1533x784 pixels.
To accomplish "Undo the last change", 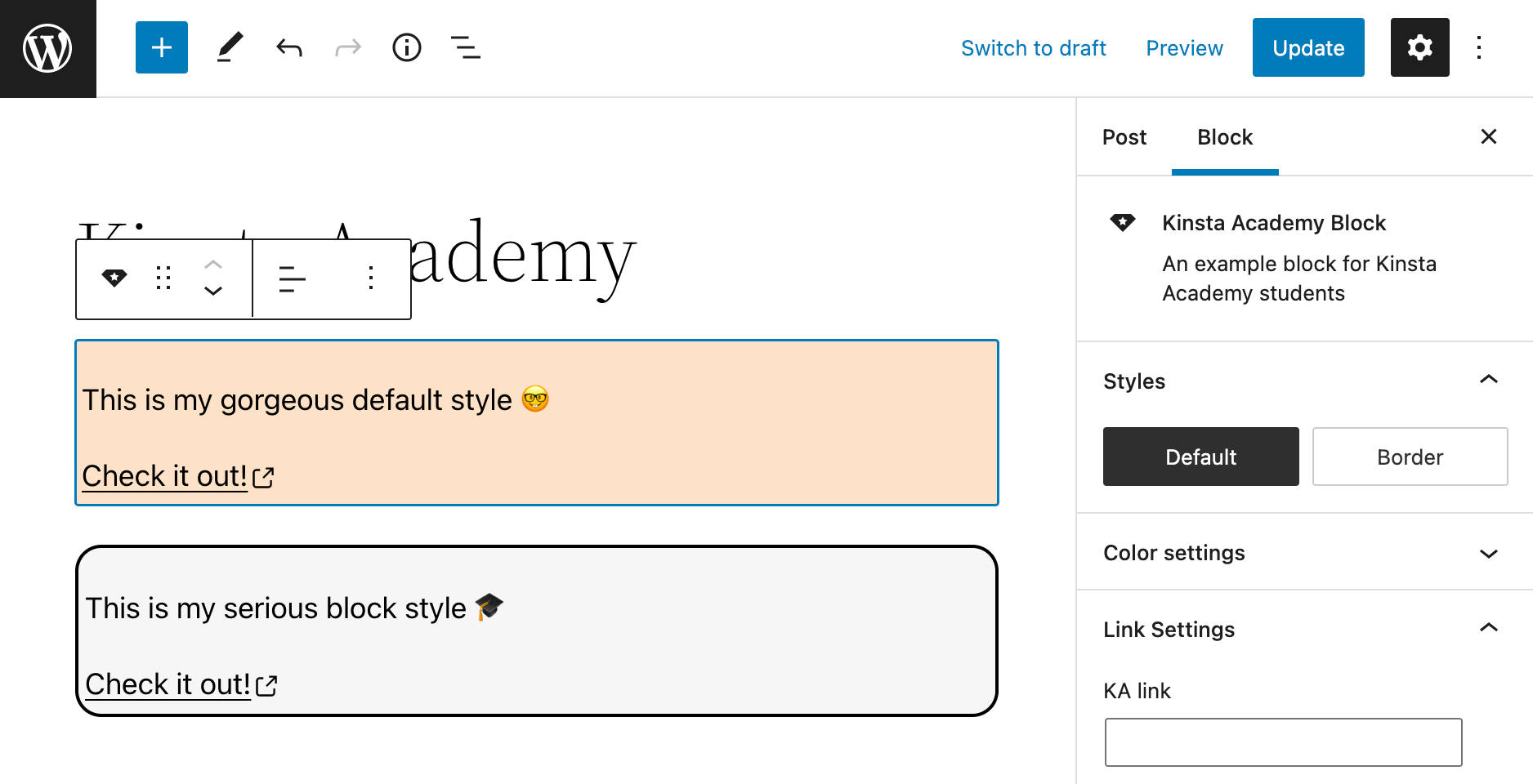I will 289,47.
